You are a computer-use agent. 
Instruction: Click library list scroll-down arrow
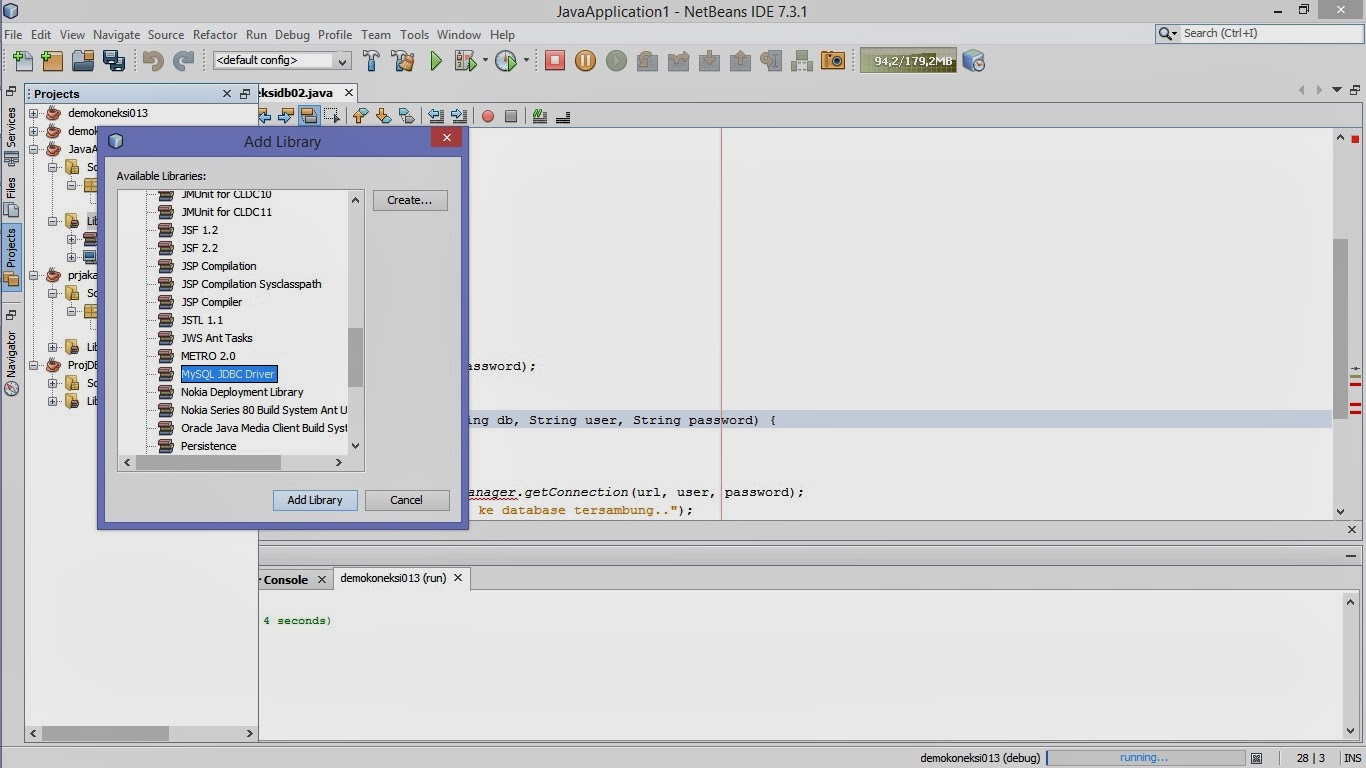(355, 446)
